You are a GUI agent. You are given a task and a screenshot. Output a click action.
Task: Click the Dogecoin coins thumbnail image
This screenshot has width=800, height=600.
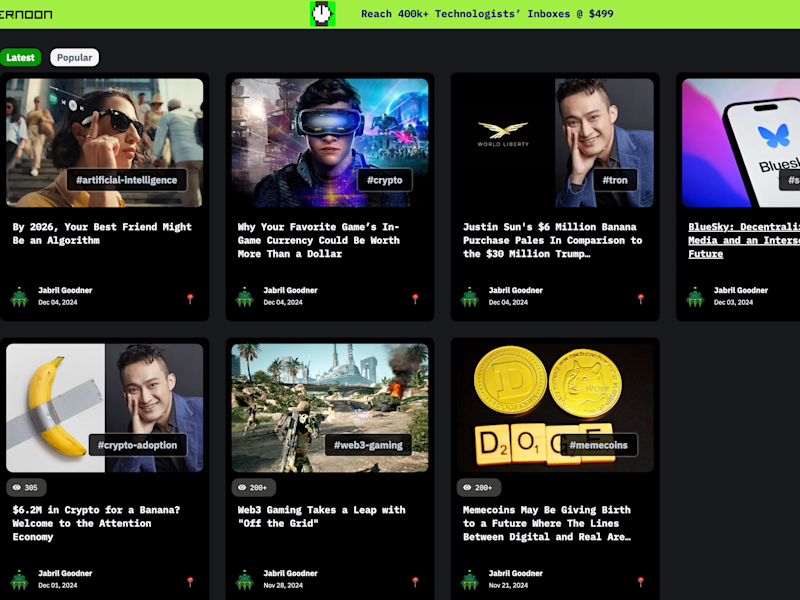tap(555, 407)
